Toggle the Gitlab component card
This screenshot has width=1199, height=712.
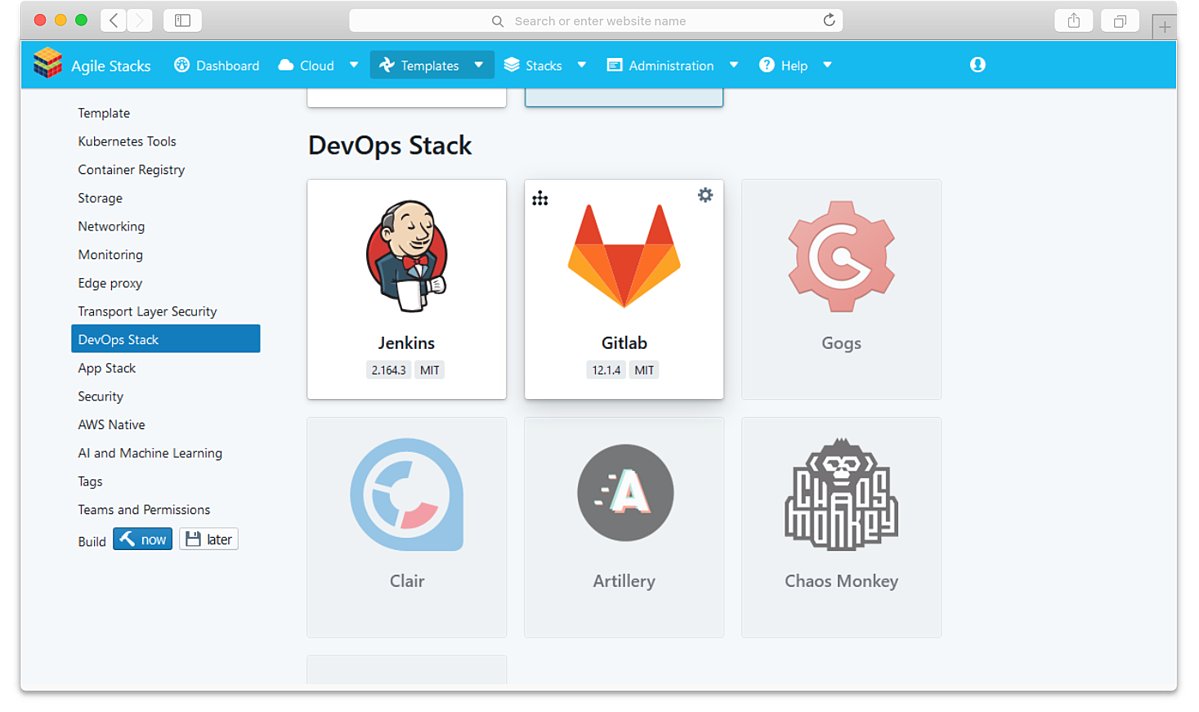click(x=624, y=289)
